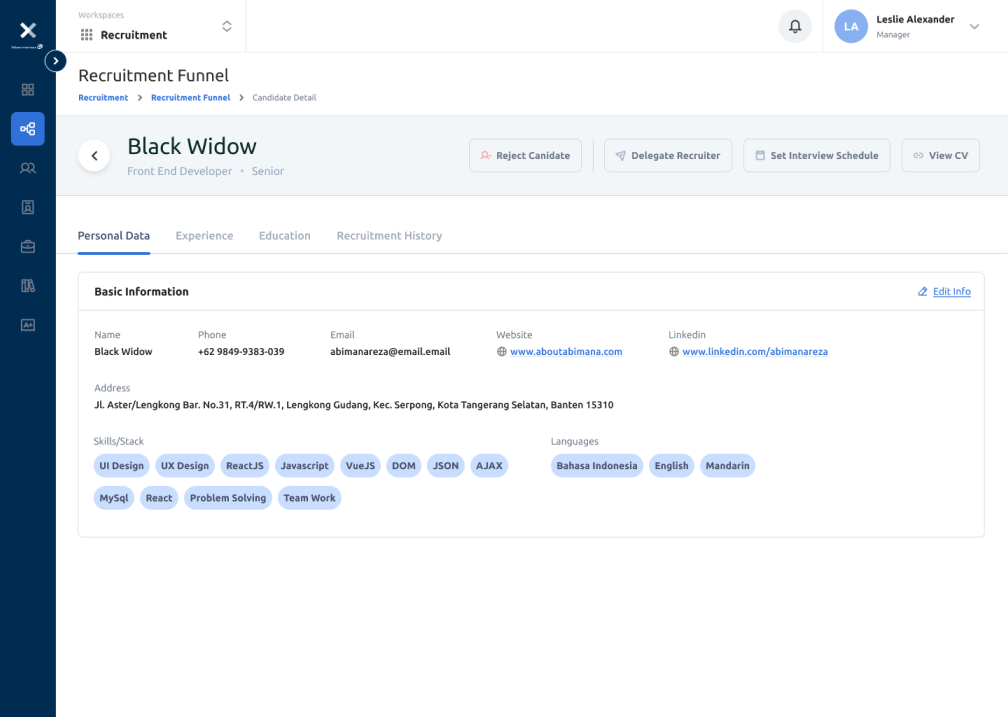Viewport: 1008px width, 717px height.
Task: Switch to the Recruitment History tab
Action: click(389, 236)
